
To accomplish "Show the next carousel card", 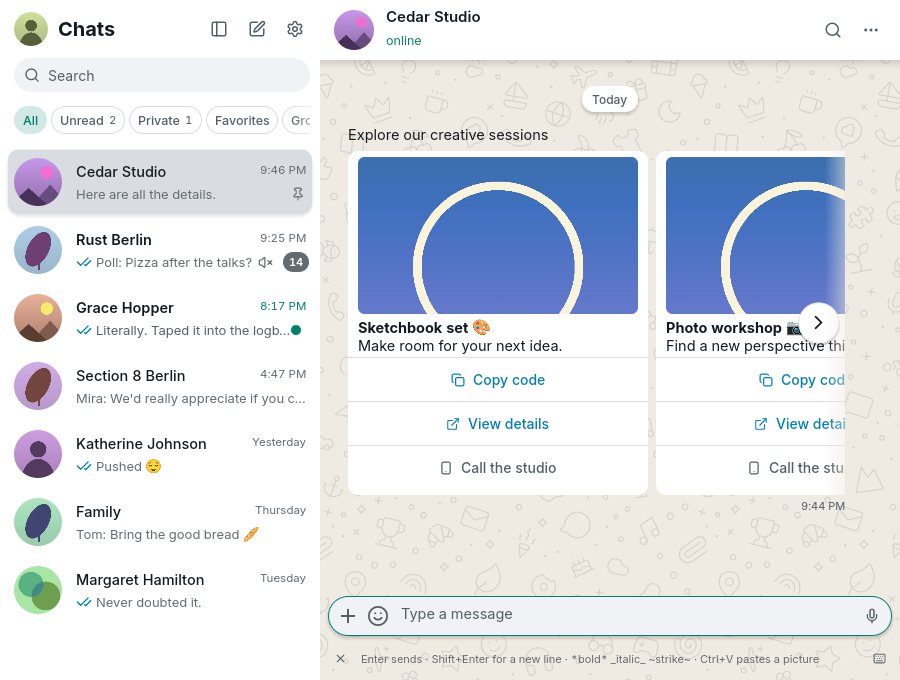I will (818, 322).
